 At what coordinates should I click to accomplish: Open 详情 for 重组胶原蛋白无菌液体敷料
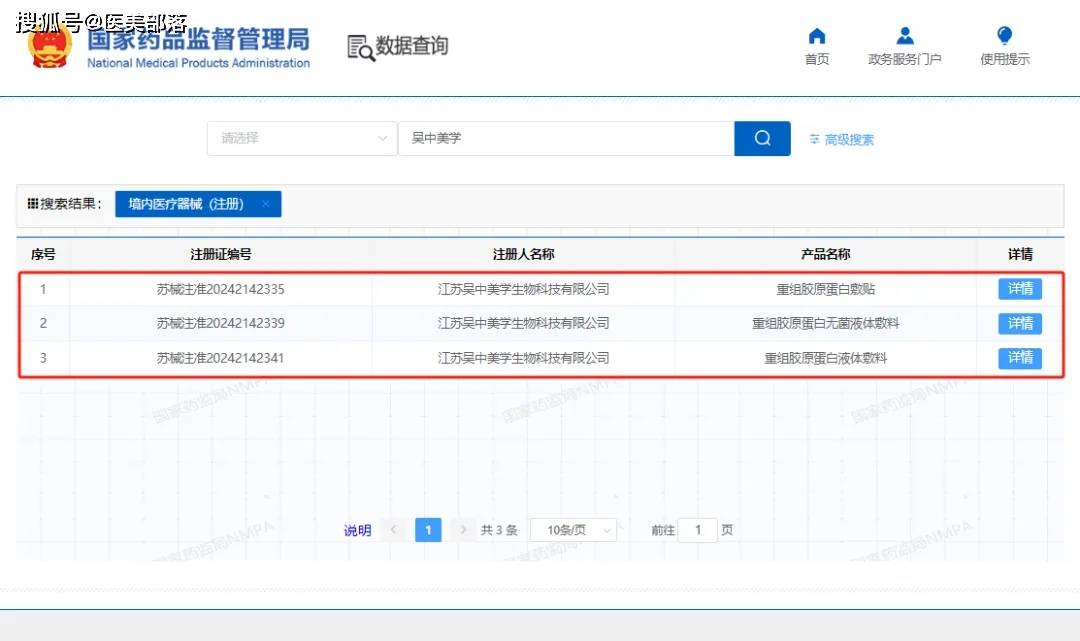click(1020, 323)
